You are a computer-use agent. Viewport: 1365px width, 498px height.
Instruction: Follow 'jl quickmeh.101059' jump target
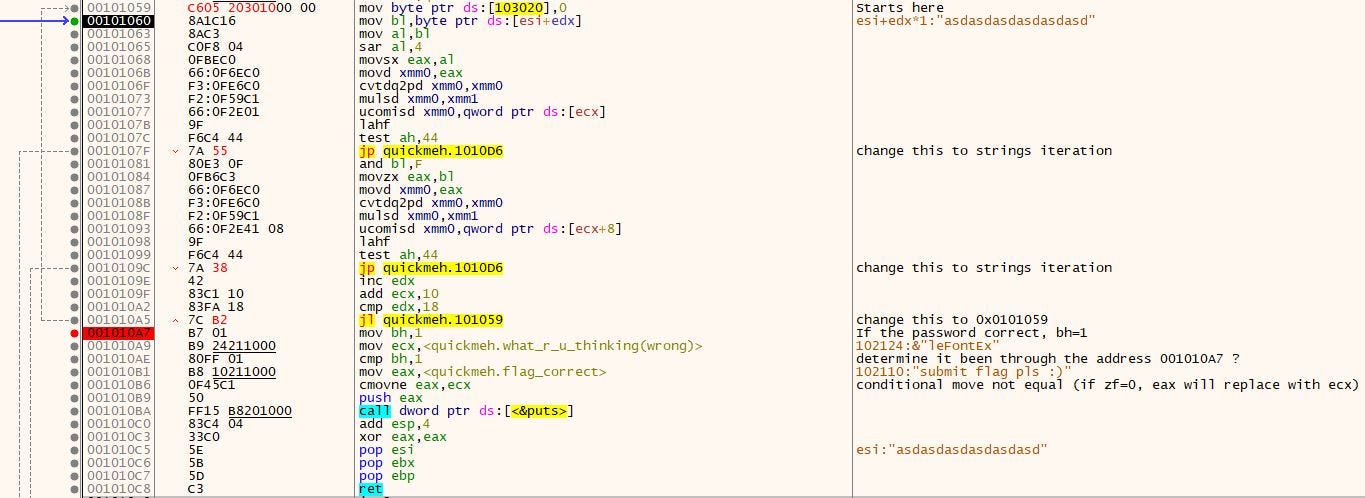tap(431, 320)
